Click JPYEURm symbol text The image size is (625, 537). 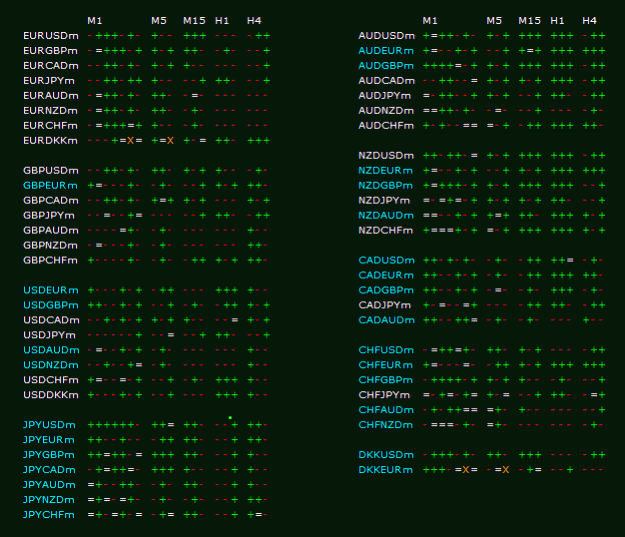[49, 440]
